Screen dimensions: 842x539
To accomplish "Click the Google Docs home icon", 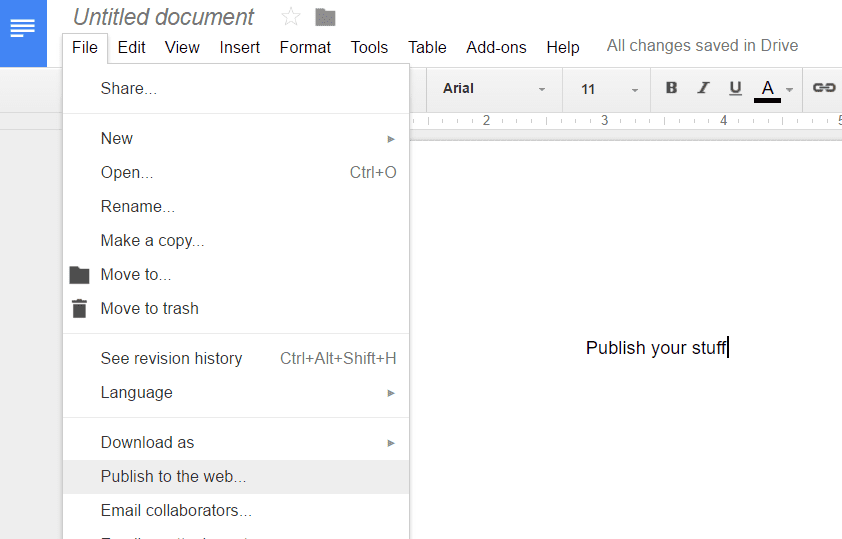I will tap(23, 33).
